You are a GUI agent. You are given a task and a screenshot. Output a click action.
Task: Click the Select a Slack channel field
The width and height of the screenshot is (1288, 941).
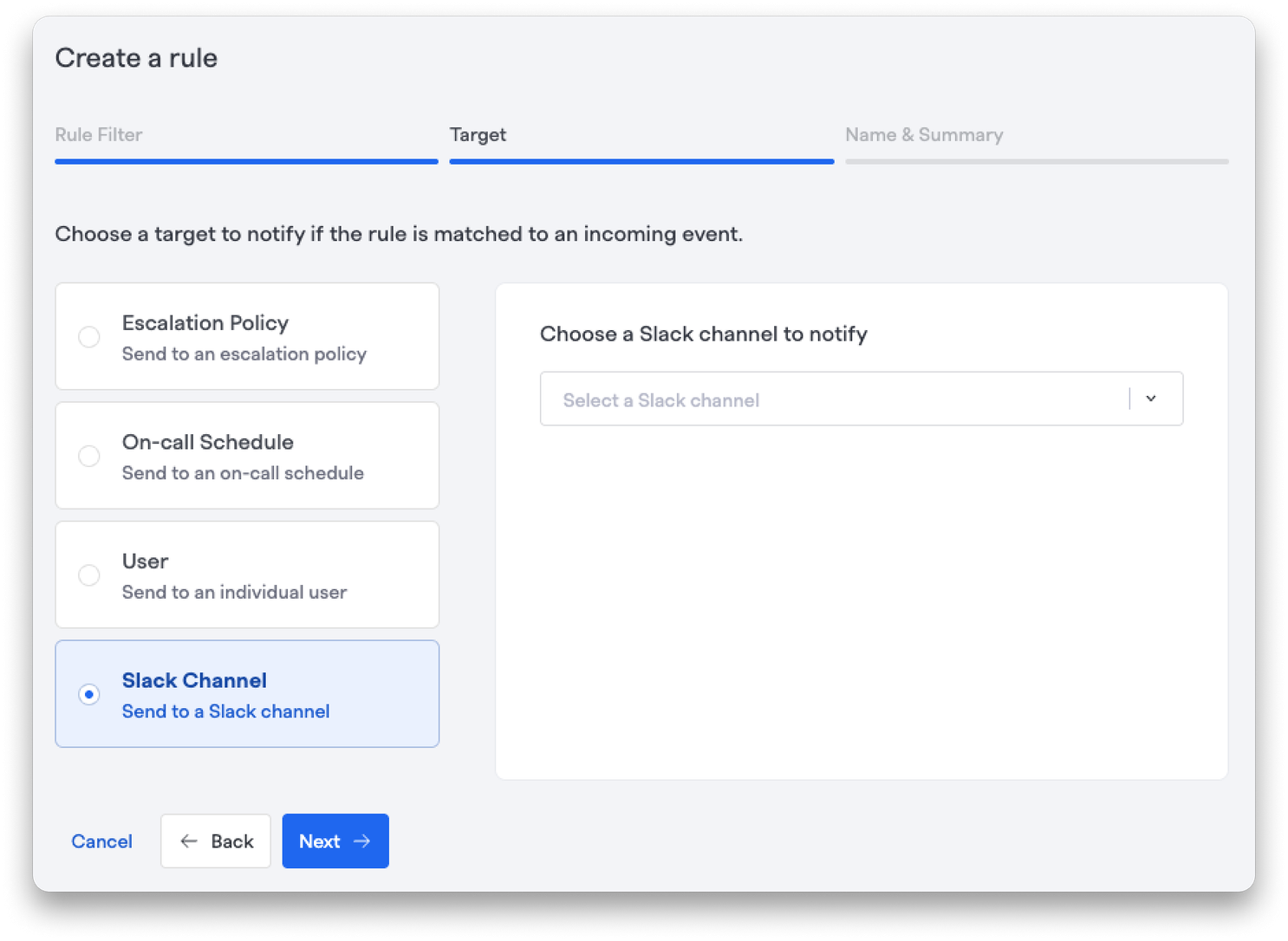click(x=862, y=399)
